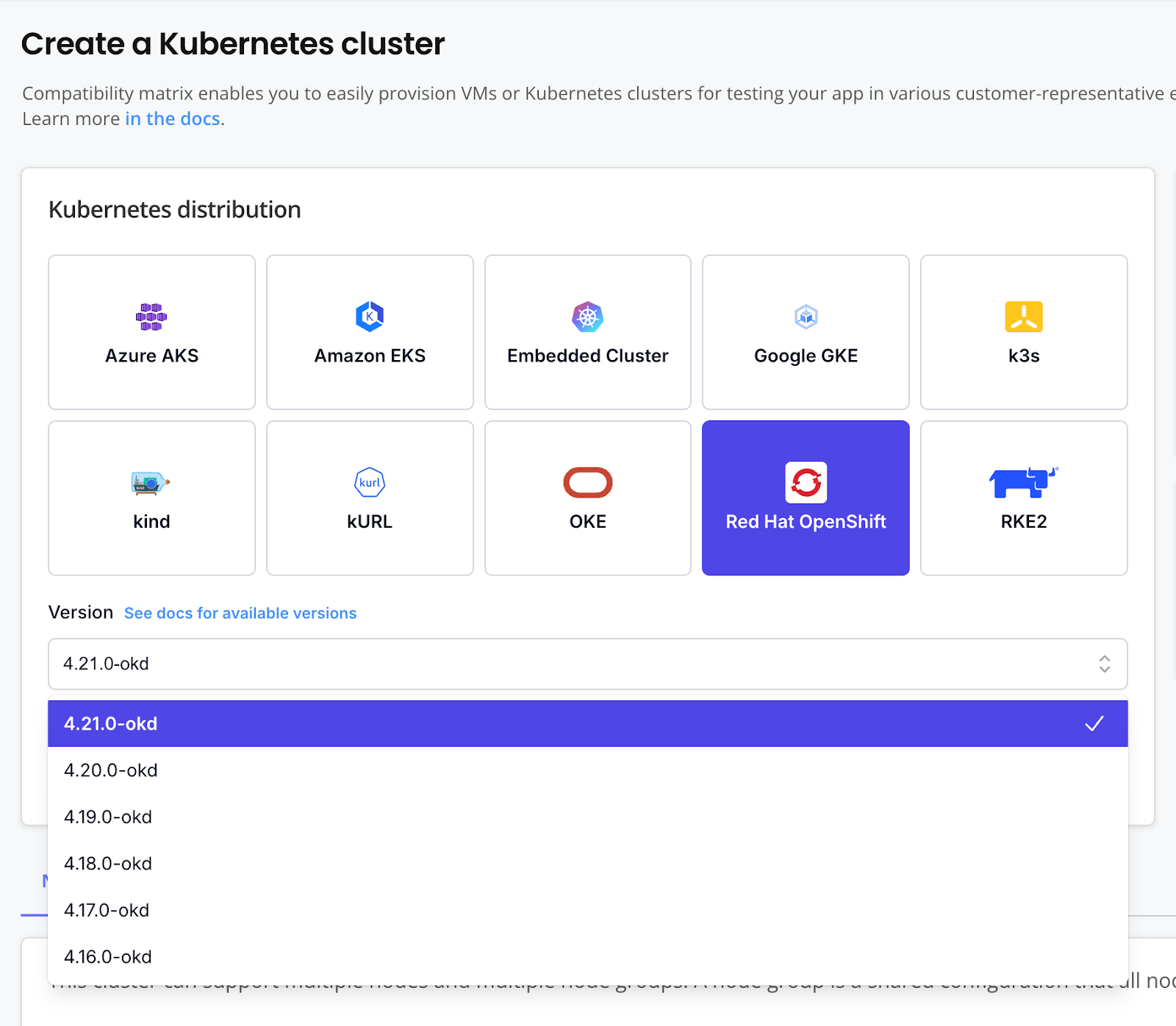Click the kind label
Image resolution: width=1176 pixels, height=1026 pixels.
click(x=151, y=522)
